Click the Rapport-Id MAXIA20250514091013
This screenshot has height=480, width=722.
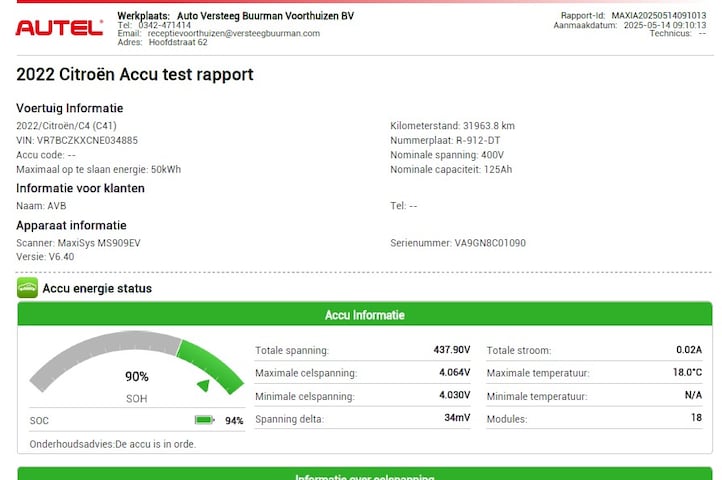coord(658,15)
